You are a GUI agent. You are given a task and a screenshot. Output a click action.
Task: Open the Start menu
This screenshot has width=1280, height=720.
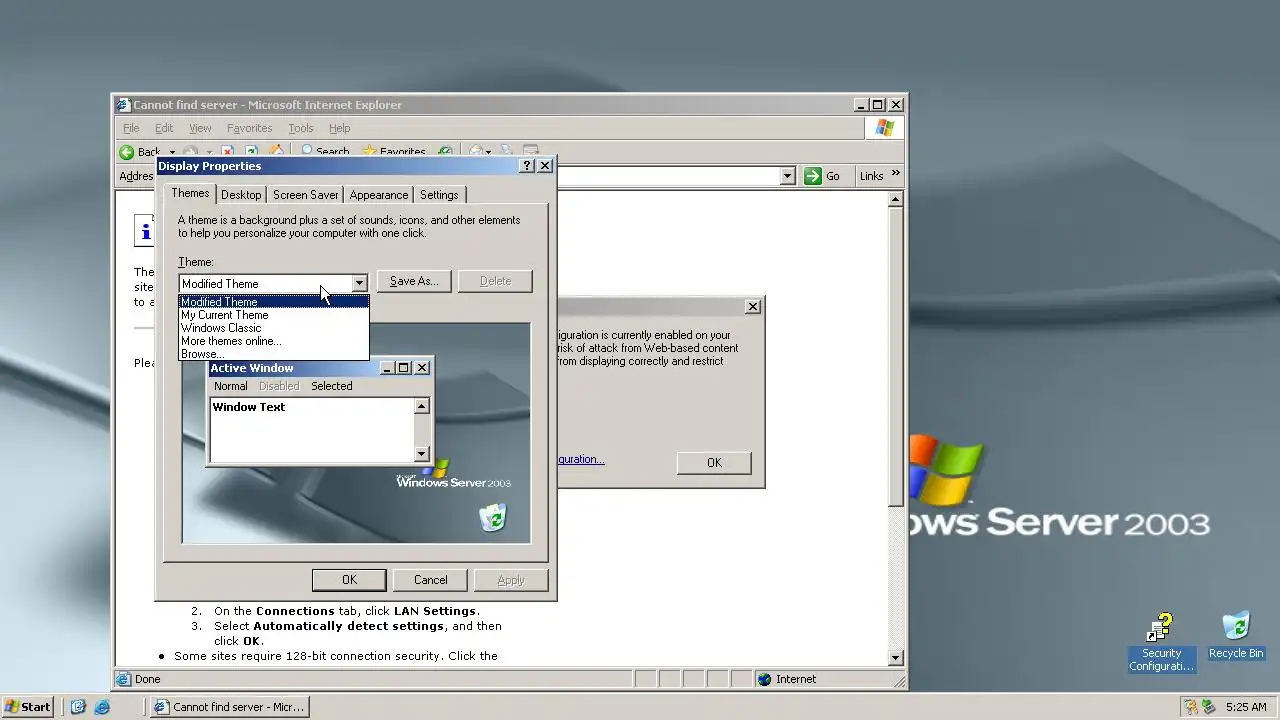pos(28,706)
